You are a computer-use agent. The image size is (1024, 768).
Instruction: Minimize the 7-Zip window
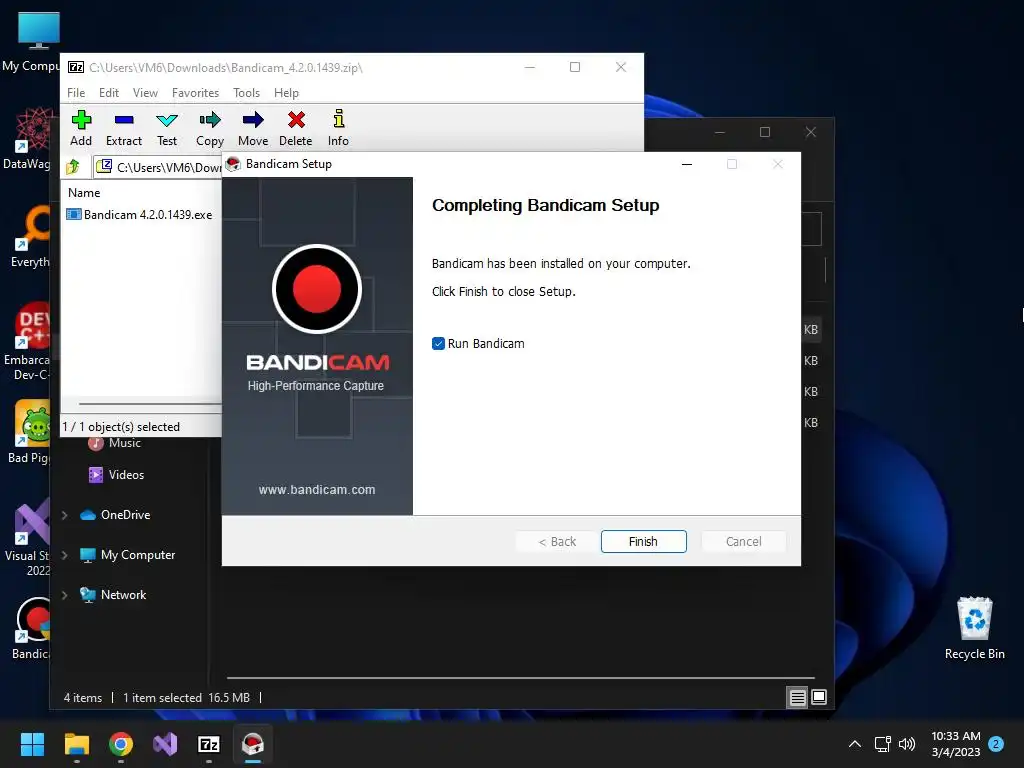(530, 67)
